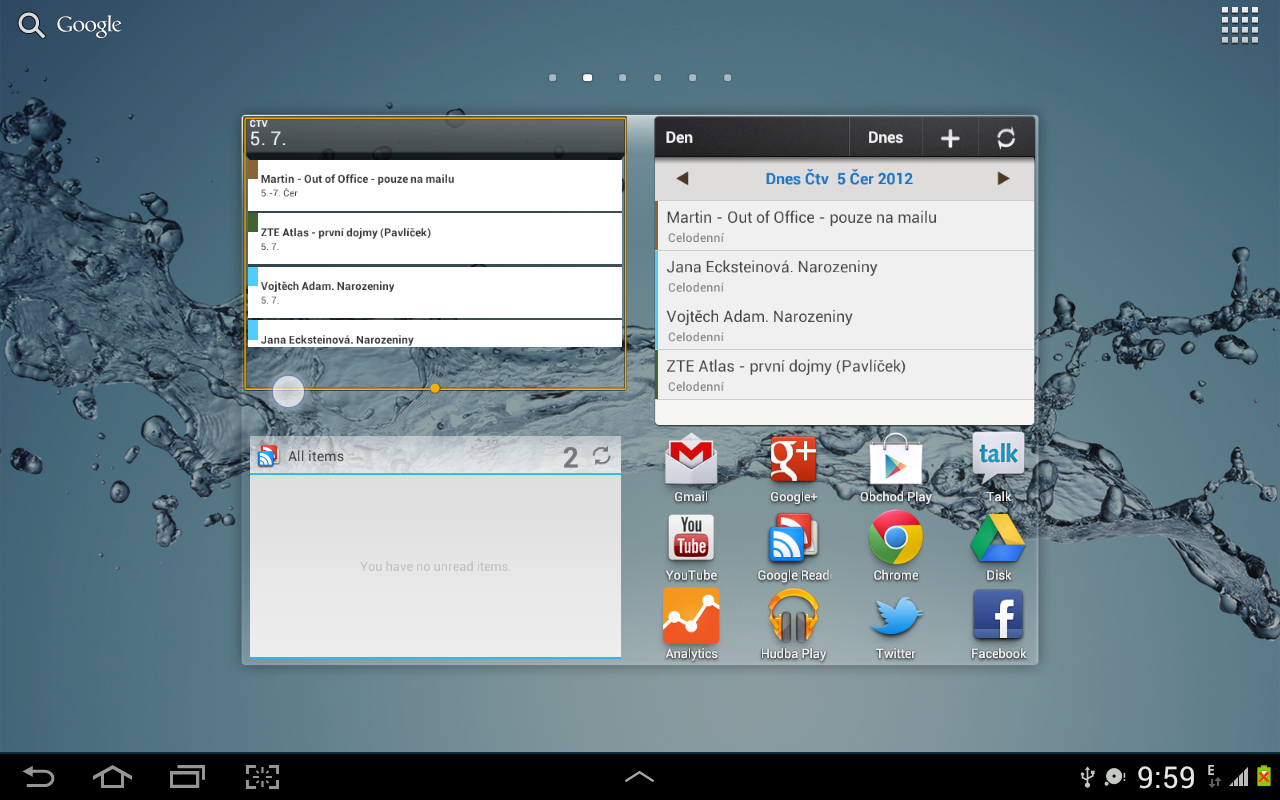Open Gmail

(x=691, y=460)
